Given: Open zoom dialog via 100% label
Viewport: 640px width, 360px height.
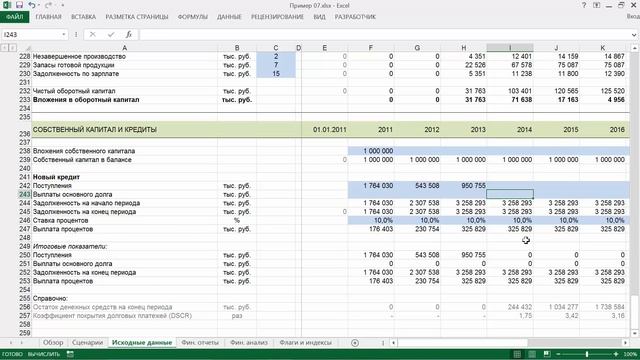Looking at the screenshot, I should (x=630, y=354).
